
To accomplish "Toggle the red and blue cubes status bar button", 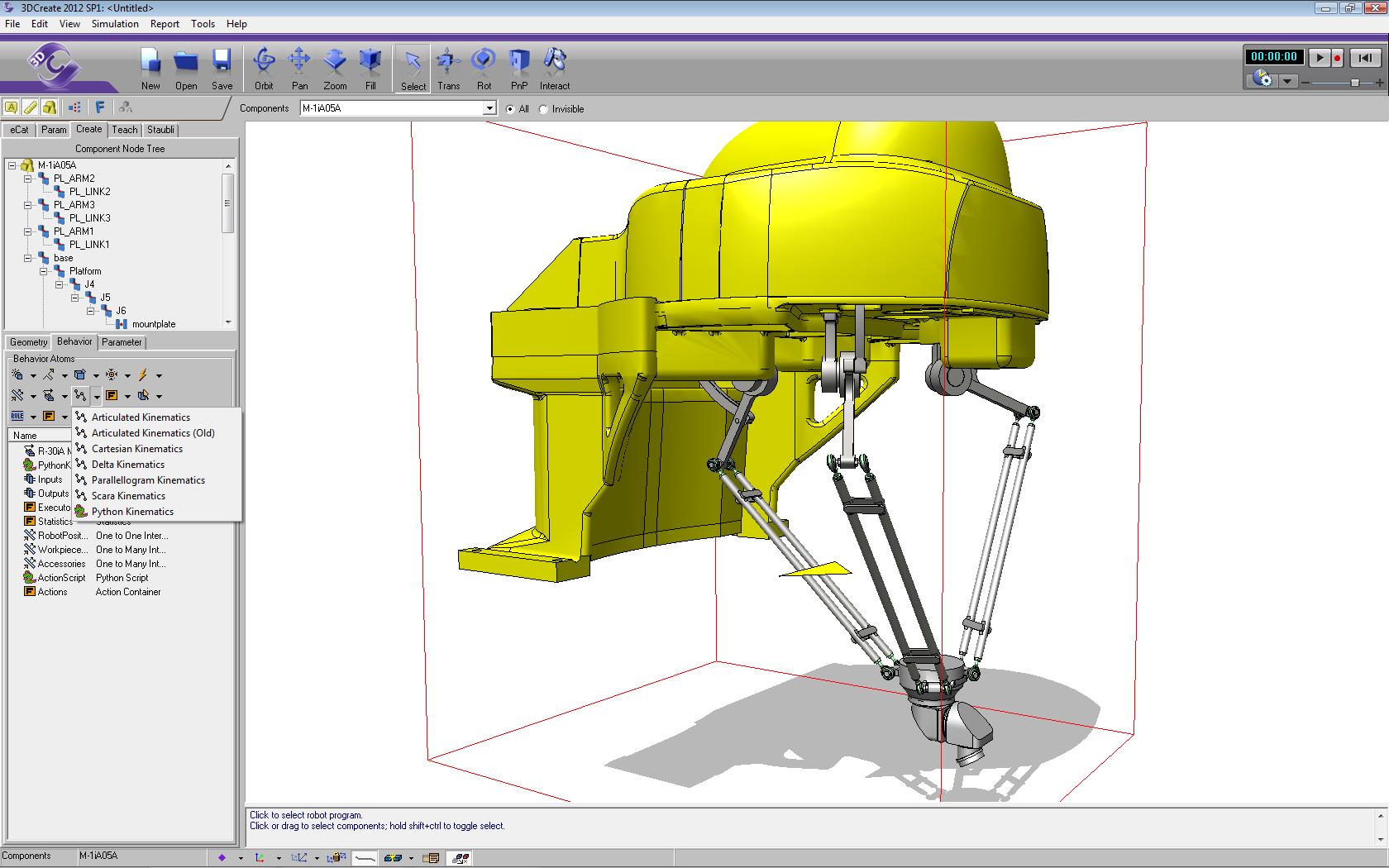I will (461, 857).
